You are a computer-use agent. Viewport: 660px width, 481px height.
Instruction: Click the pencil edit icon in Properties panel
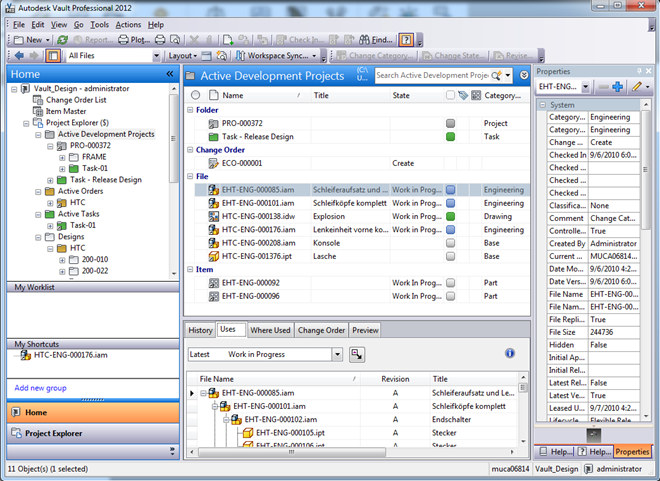tap(636, 88)
